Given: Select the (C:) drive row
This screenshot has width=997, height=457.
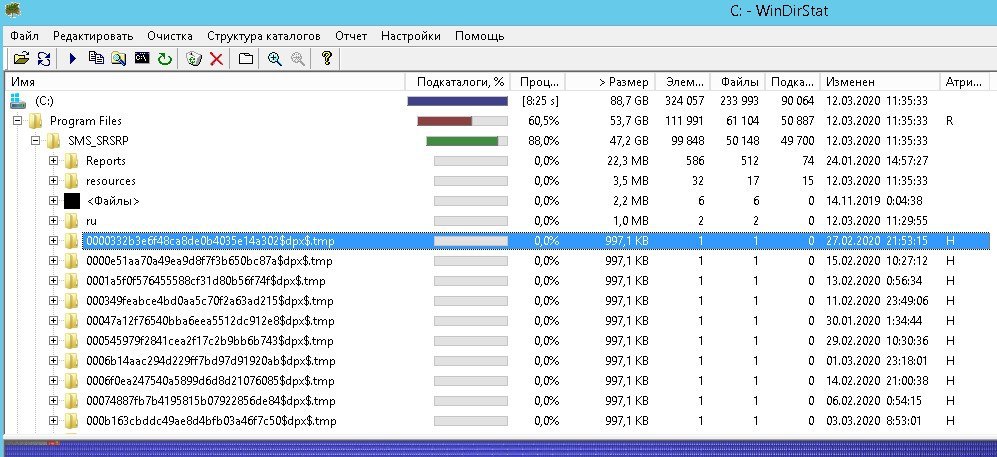Looking at the screenshot, I should point(498,101).
